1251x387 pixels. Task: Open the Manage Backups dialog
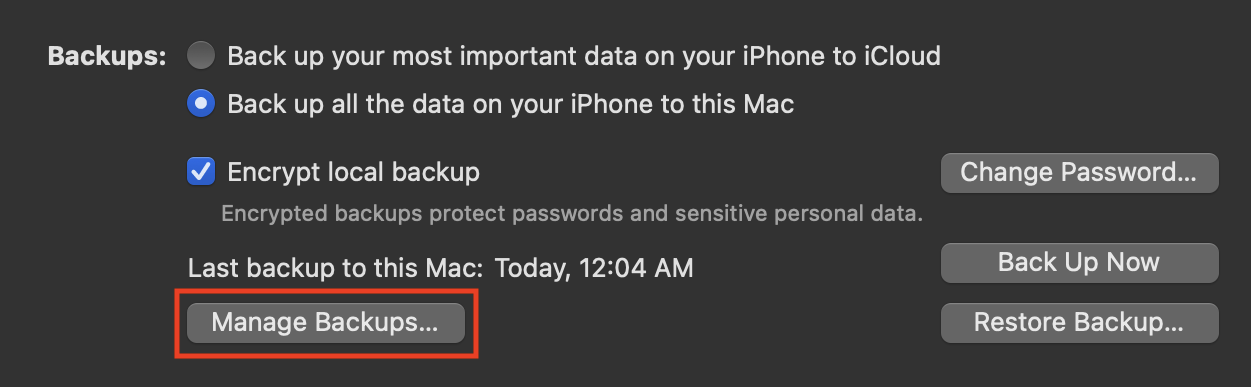click(326, 323)
